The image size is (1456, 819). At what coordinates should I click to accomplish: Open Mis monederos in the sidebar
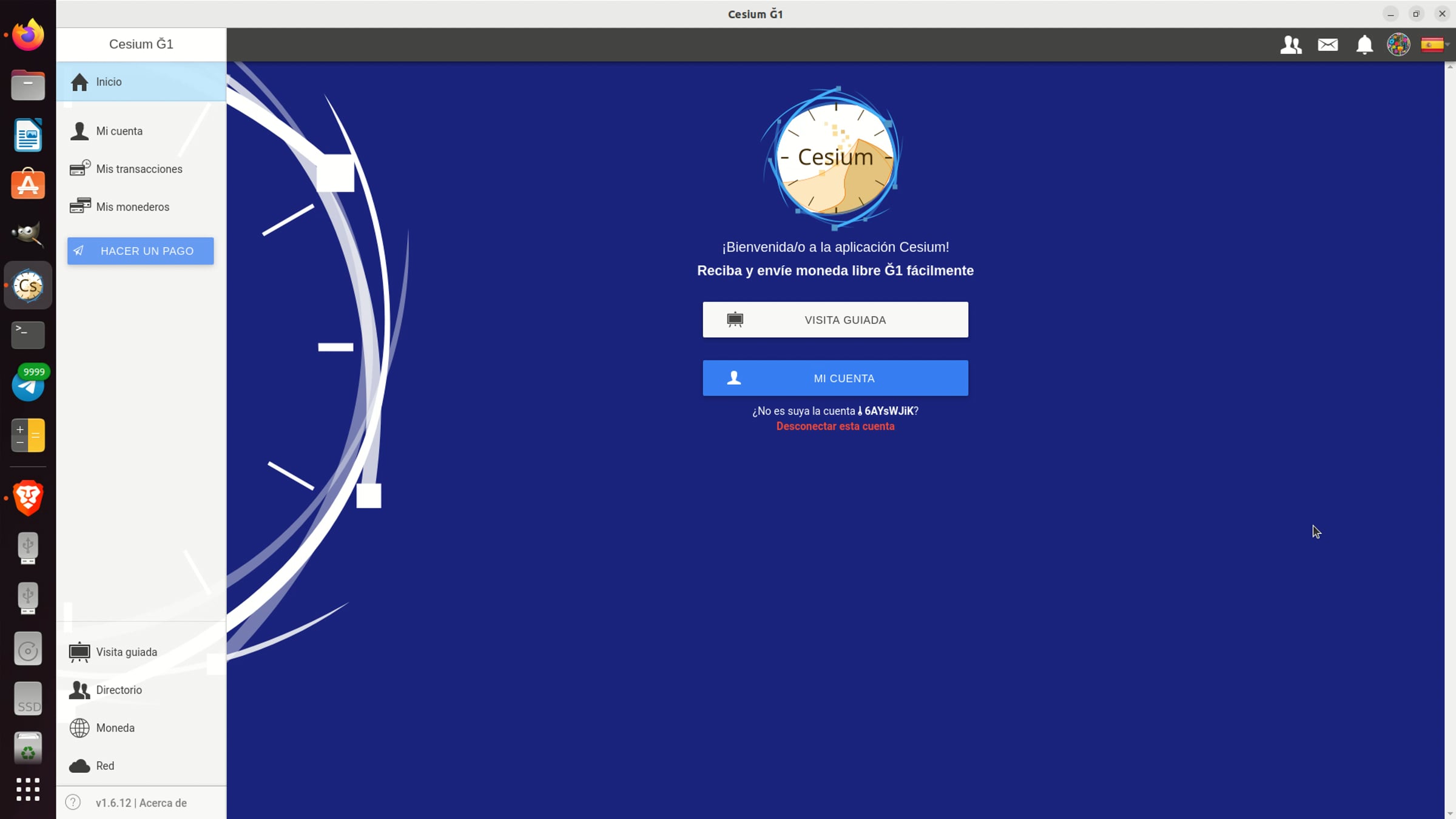(141, 207)
